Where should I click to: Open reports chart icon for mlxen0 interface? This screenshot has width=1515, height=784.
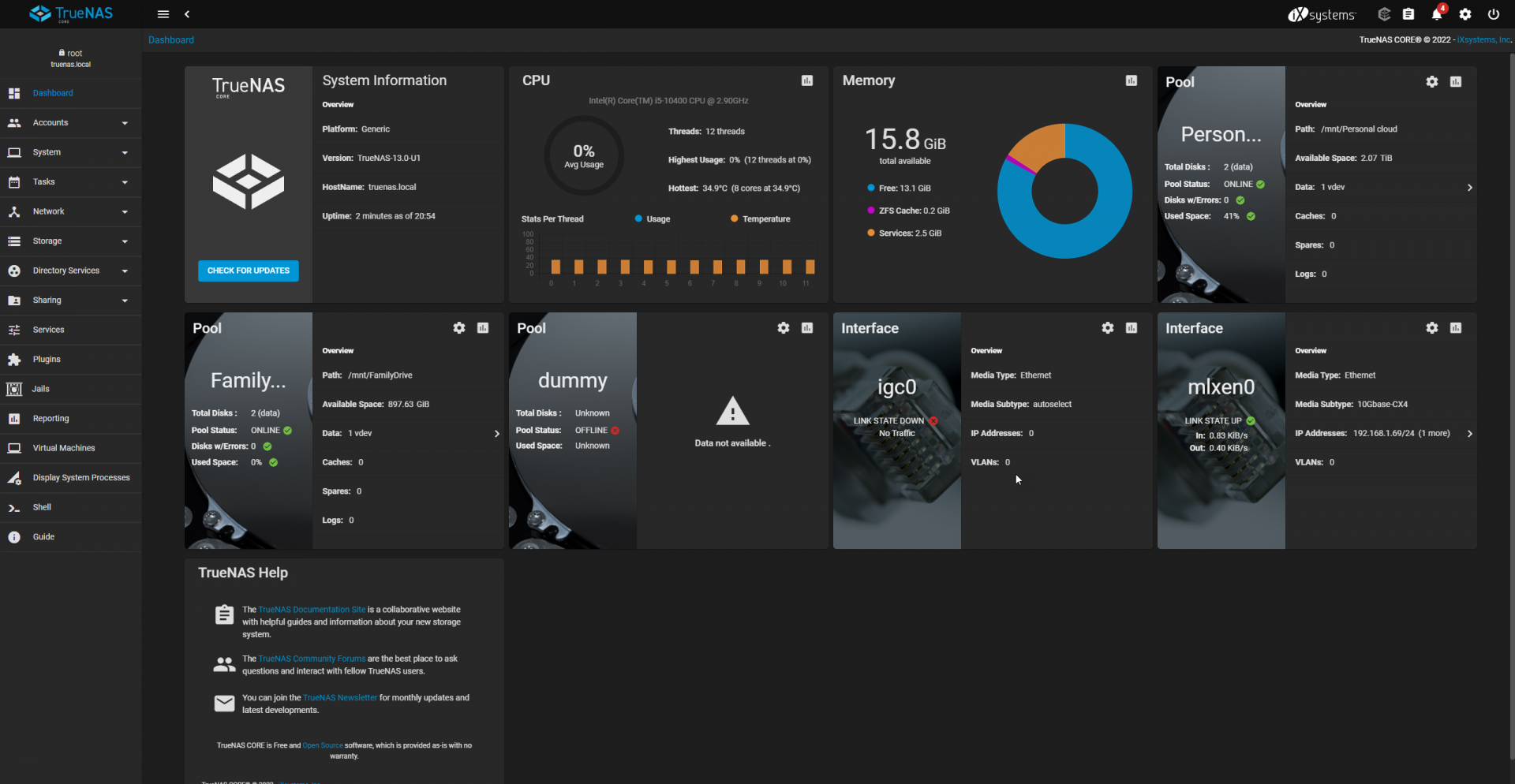pyautogui.click(x=1456, y=328)
